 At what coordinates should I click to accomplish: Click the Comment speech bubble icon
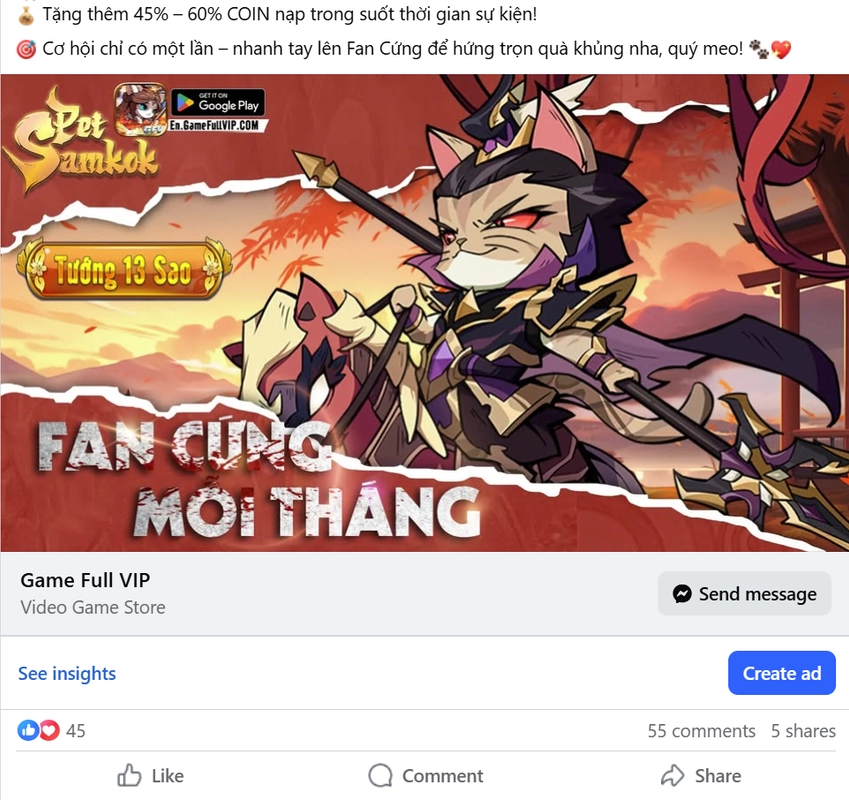click(x=380, y=776)
